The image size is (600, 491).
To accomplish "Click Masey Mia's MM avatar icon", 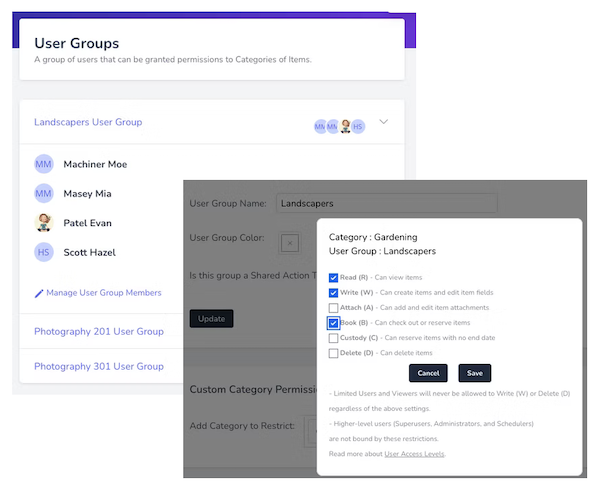I will [44, 193].
